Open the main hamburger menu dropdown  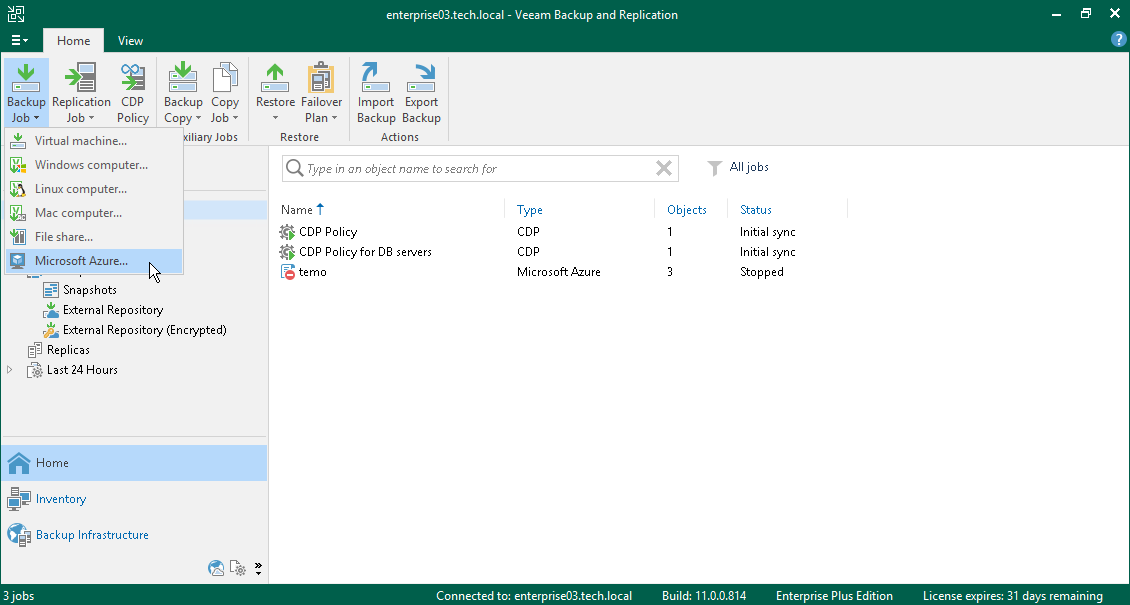pyautogui.click(x=19, y=40)
